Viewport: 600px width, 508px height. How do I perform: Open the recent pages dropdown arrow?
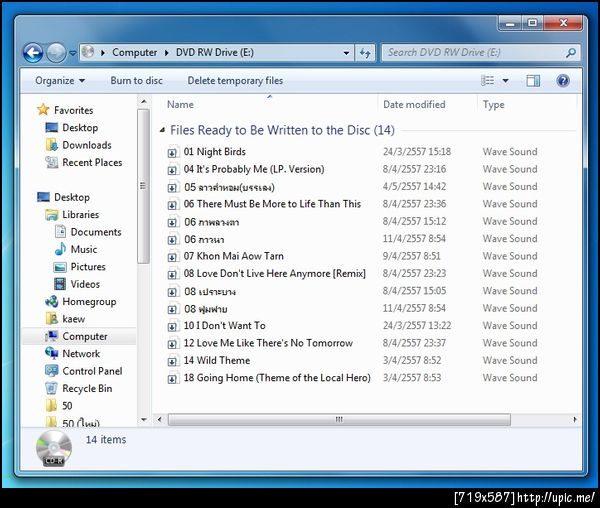point(72,53)
